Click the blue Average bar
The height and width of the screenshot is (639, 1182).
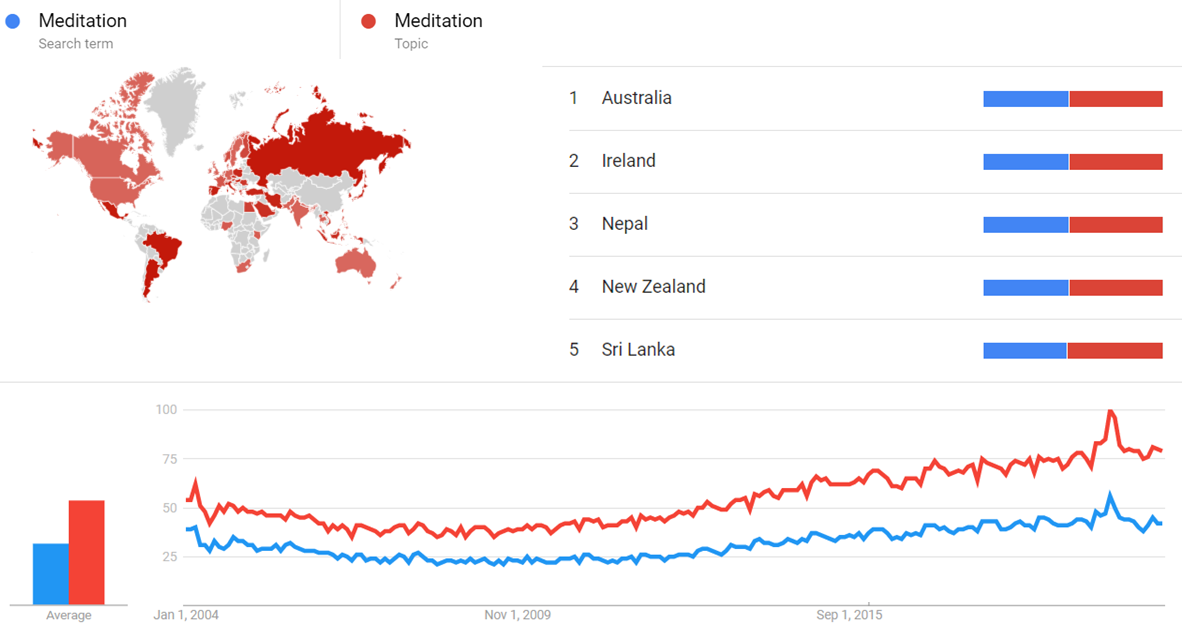(x=51, y=574)
